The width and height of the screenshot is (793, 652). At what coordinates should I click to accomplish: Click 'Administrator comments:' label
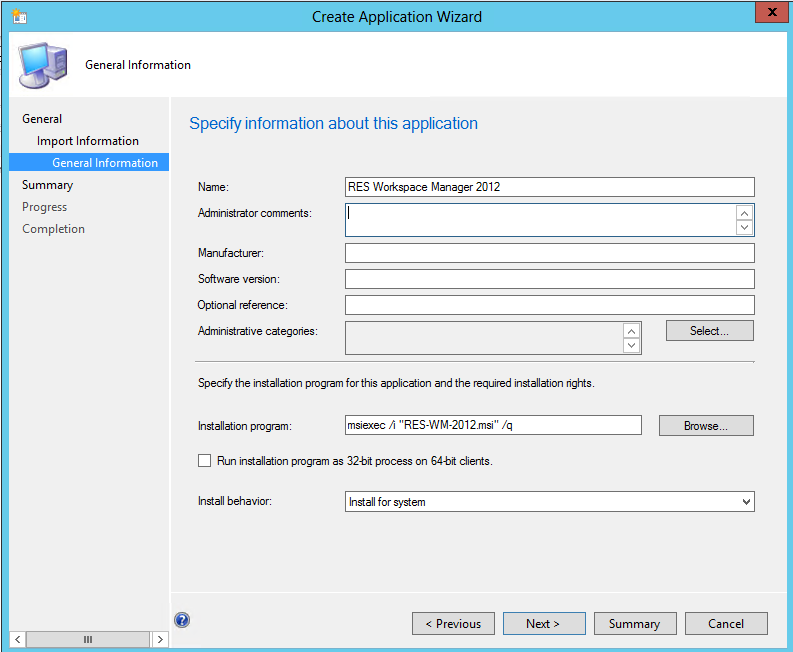[x=254, y=213]
